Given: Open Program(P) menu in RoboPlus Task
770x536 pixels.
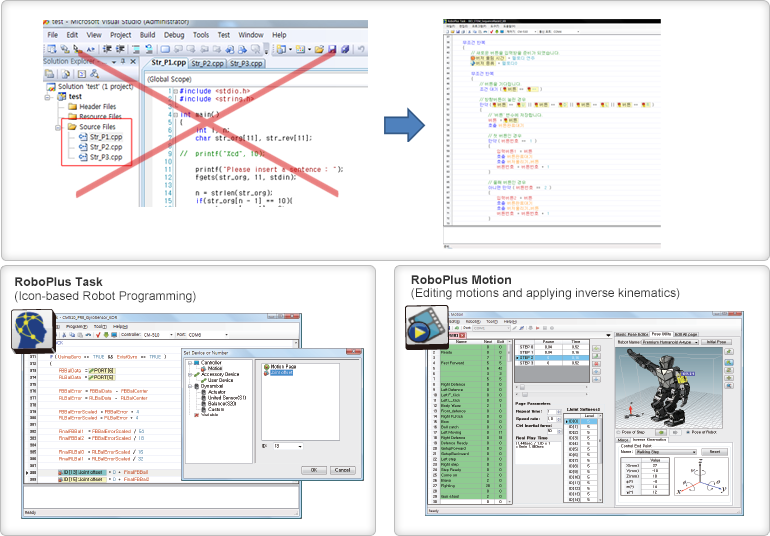Looking at the screenshot, I should coord(77,326).
